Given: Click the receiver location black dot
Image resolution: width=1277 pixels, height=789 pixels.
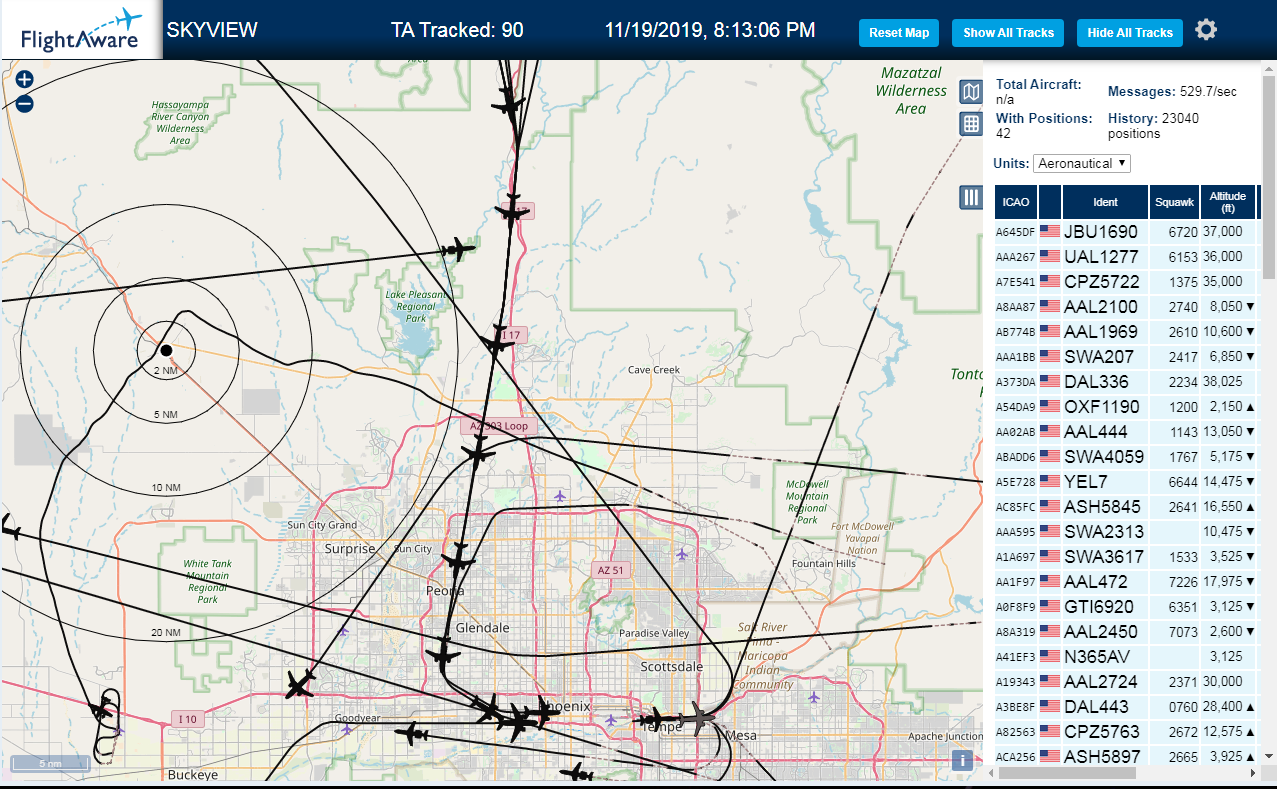Looking at the screenshot, I should pyautogui.click(x=166, y=350).
